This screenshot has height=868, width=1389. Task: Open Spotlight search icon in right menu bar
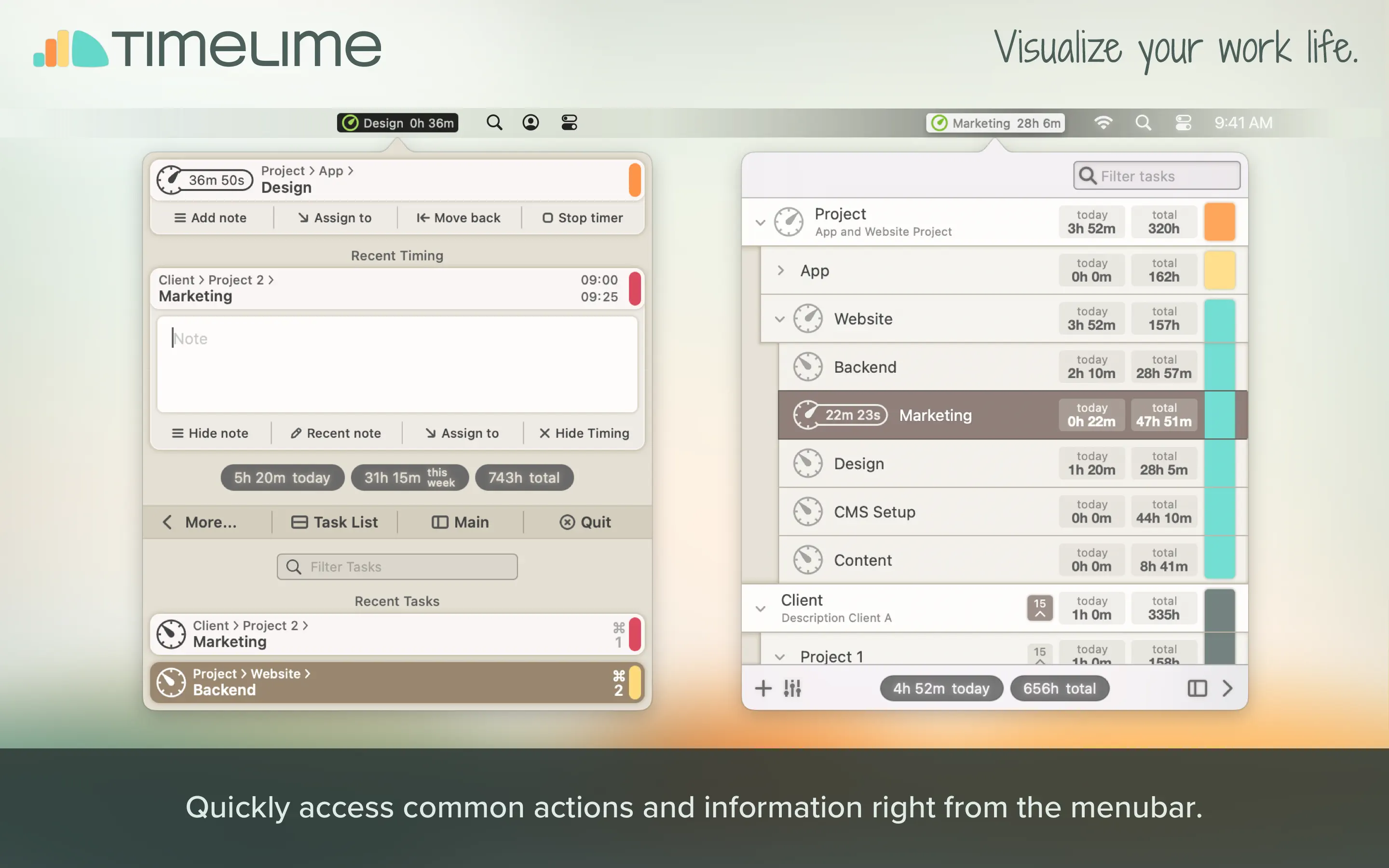1143,123
